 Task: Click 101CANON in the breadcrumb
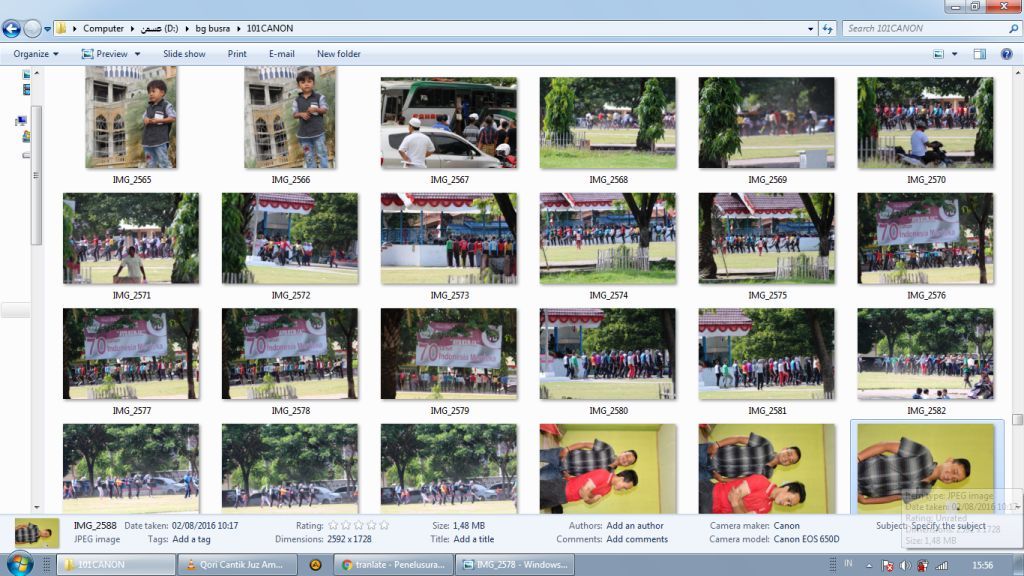[x=270, y=29]
